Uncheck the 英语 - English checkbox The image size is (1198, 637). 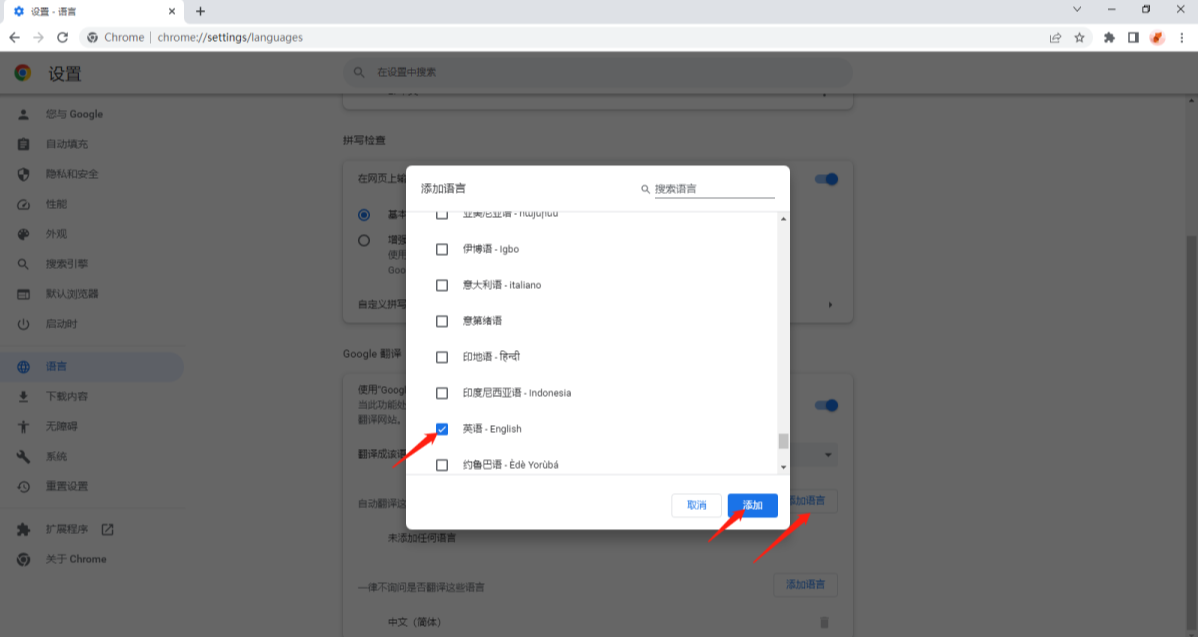[442, 428]
